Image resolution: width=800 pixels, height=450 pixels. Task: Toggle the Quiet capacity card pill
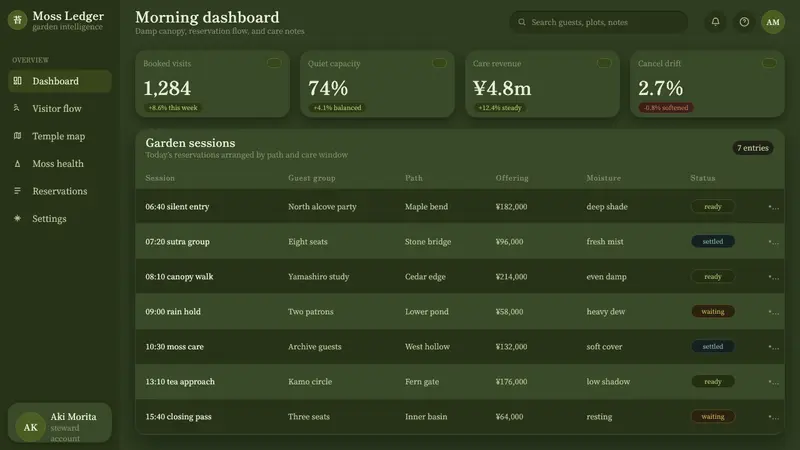[439, 63]
